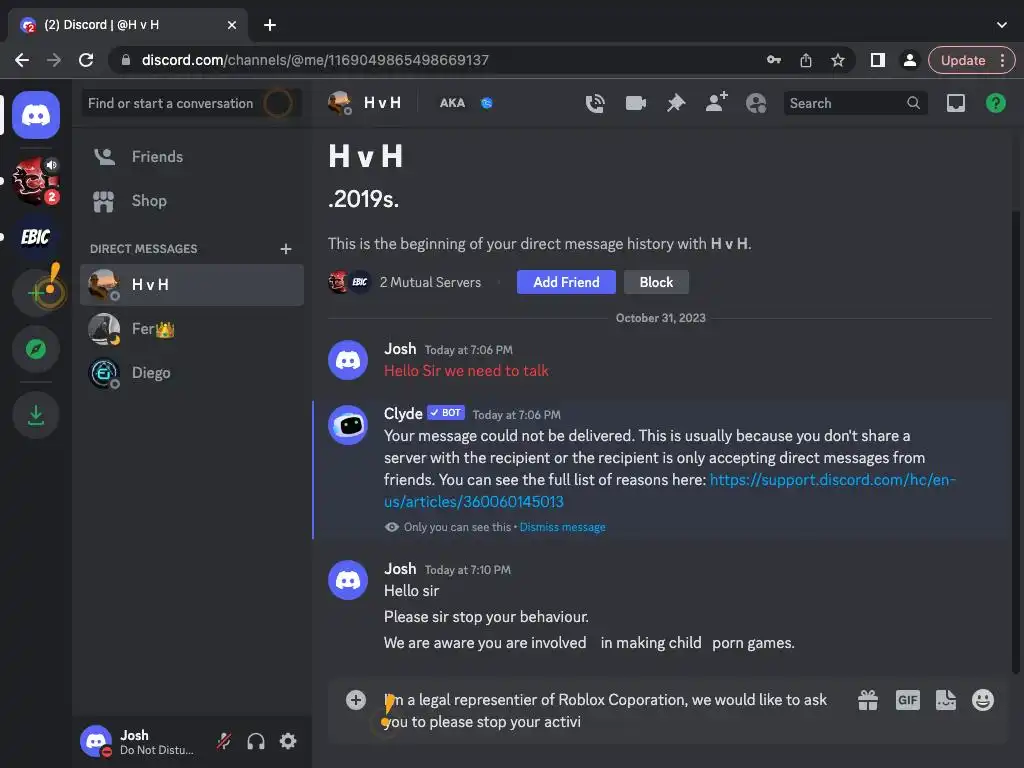Click 2 Mutual Servers text
1024x768 pixels.
[430, 282]
